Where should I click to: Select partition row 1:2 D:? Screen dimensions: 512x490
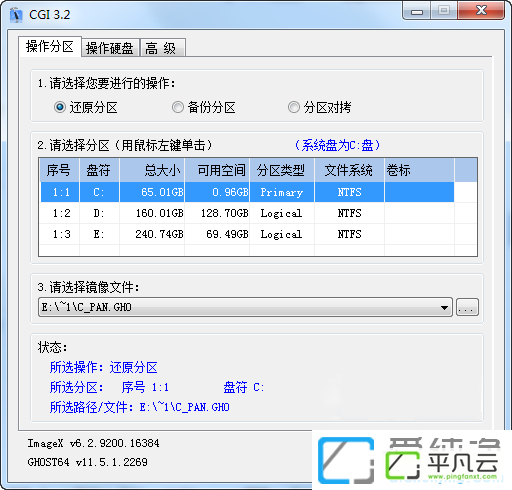pos(247,213)
